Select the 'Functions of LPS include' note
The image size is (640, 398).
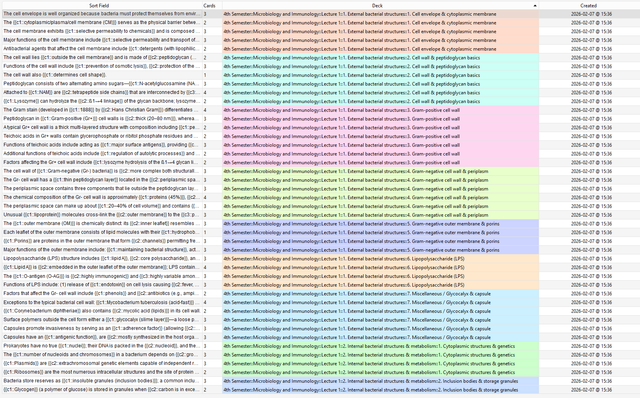coord(320,285)
